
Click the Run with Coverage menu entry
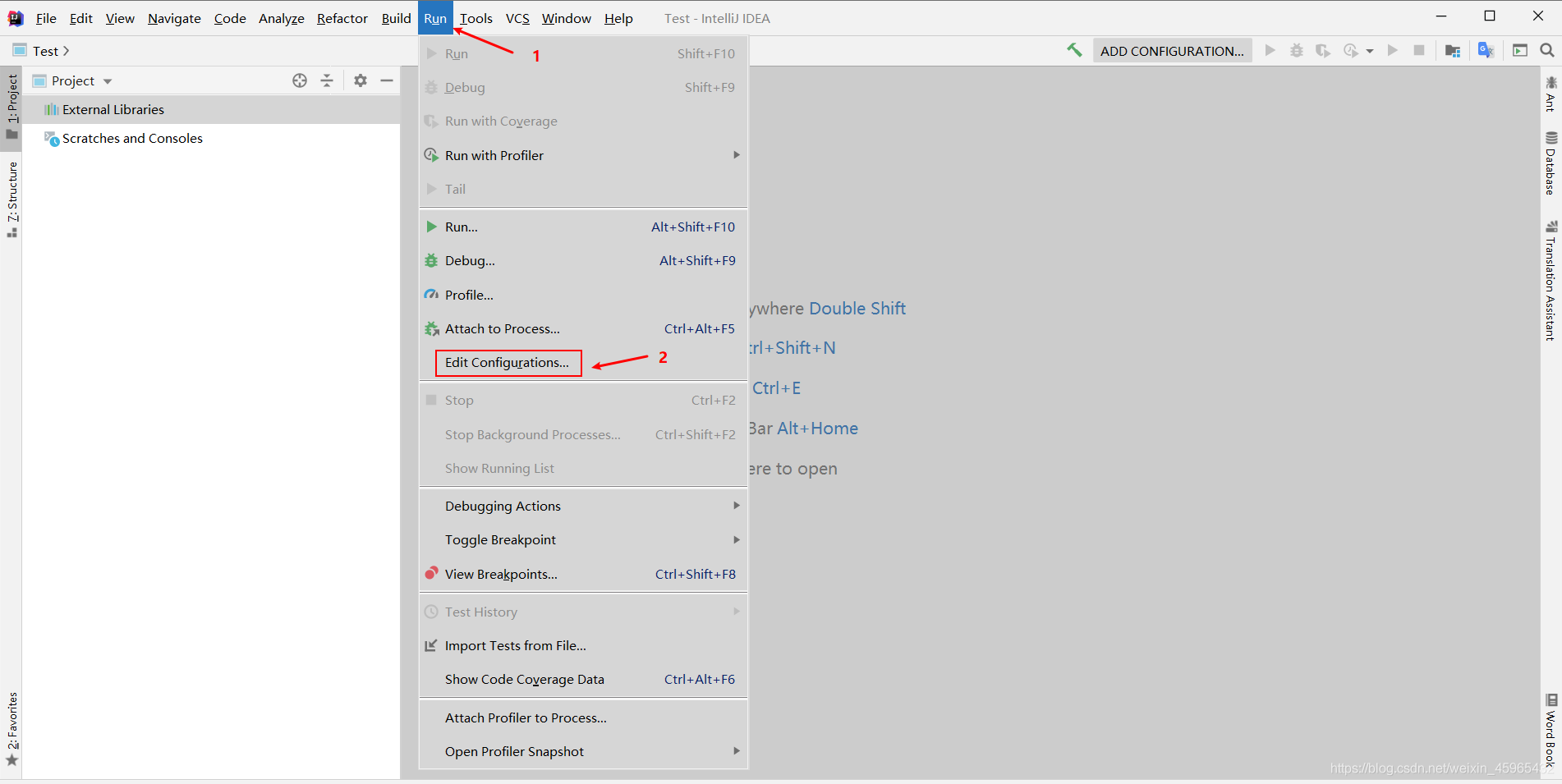(x=583, y=121)
